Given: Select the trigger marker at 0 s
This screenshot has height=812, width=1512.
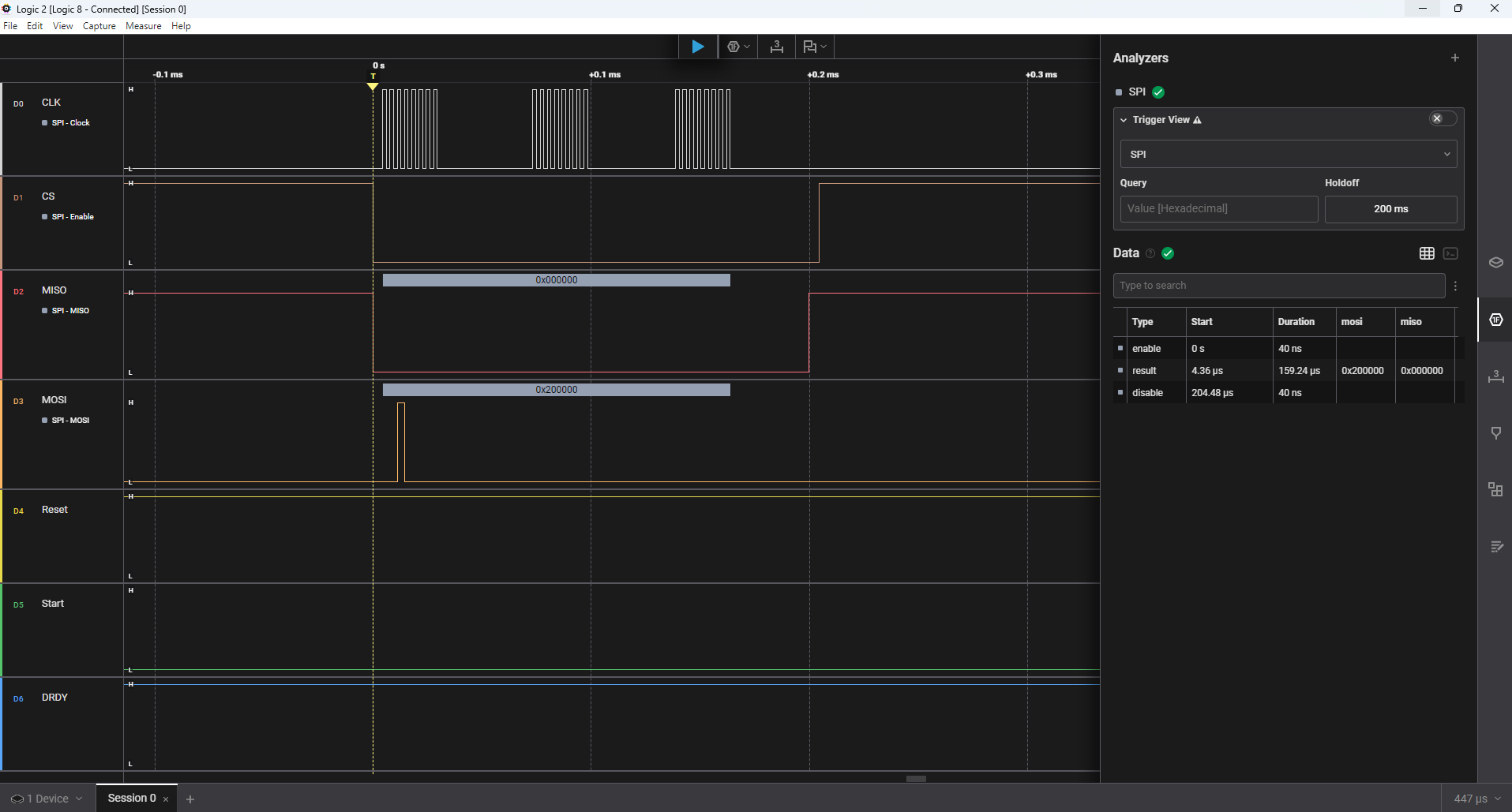Looking at the screenshot, I should coord(373,86).
